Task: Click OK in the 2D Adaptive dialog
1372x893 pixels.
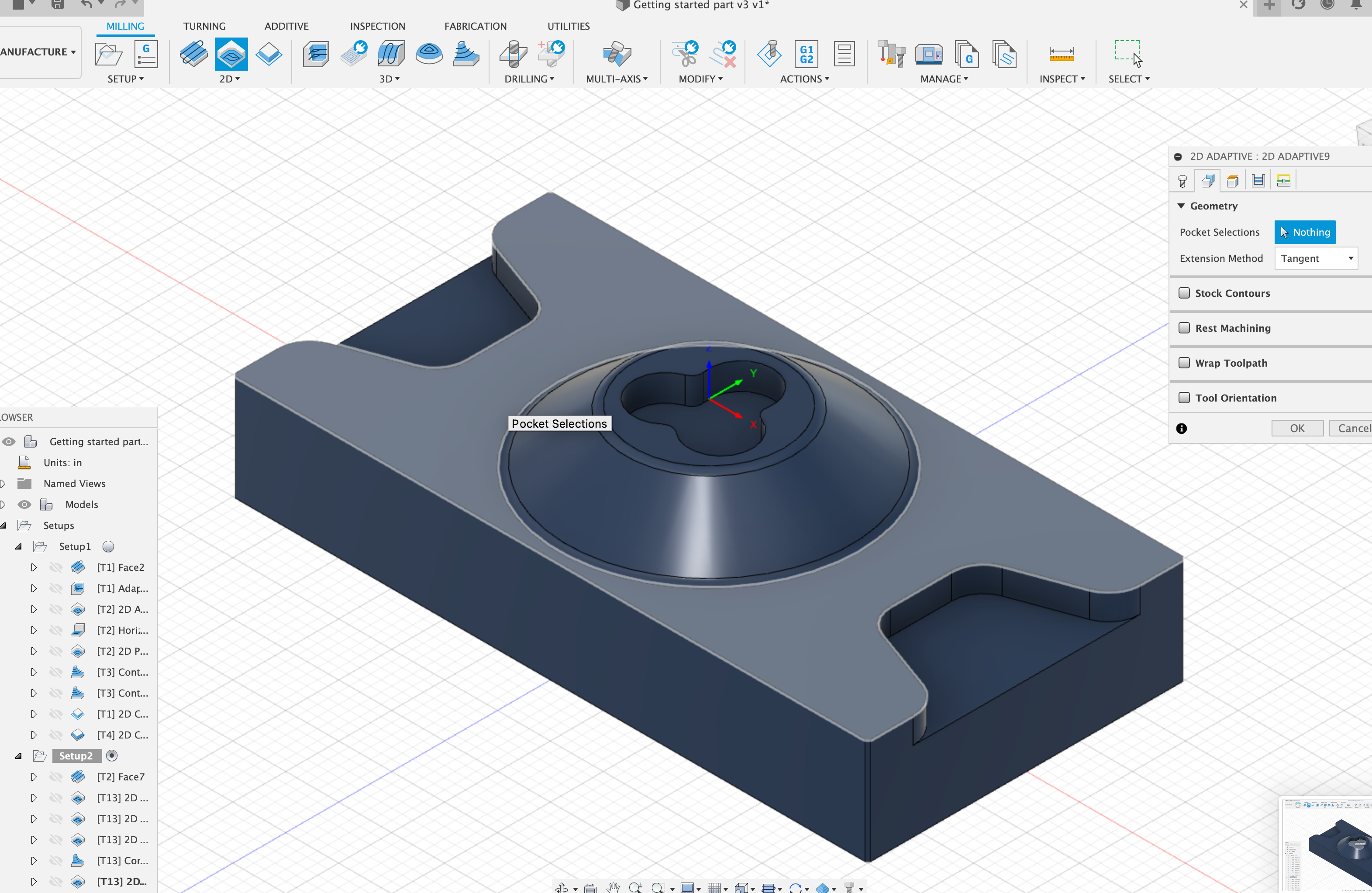Action: pos(1297,429)
